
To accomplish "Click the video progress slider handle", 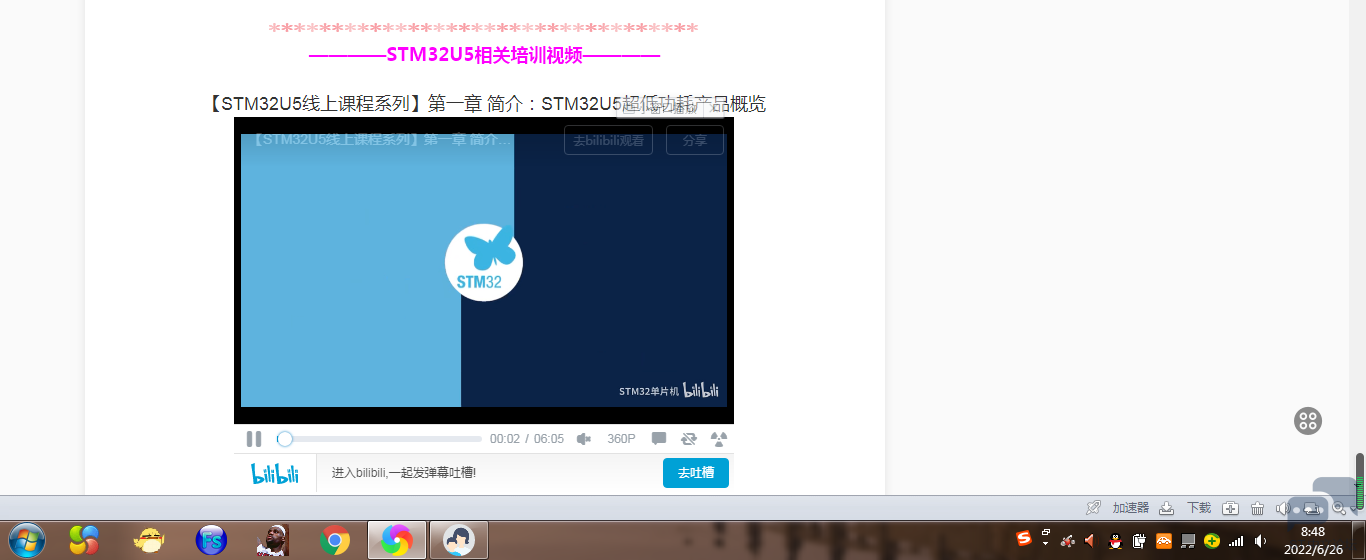I will [x=285, y=439].
